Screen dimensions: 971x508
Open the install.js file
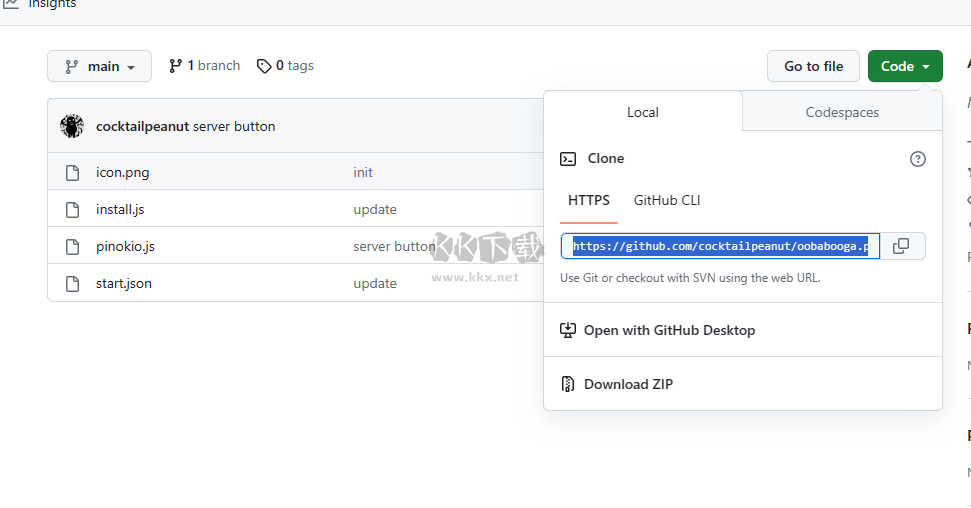tap(120, 209)
